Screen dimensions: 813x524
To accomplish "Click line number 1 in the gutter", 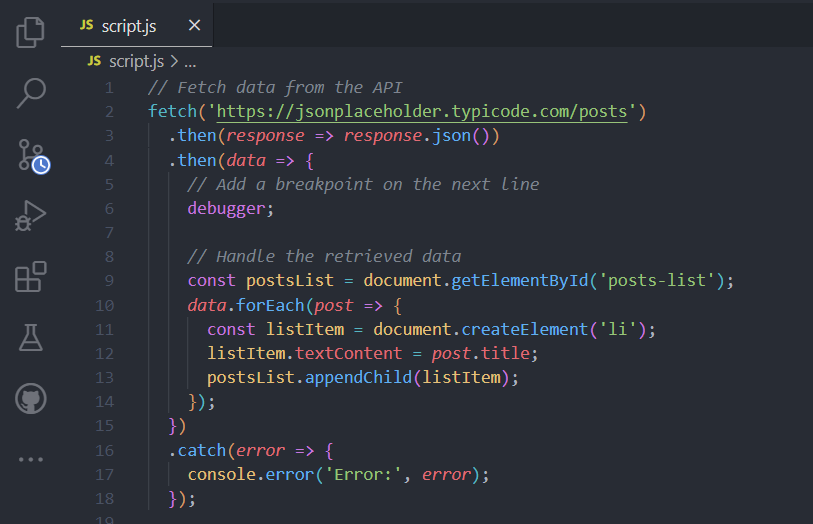I will (109, 88).
